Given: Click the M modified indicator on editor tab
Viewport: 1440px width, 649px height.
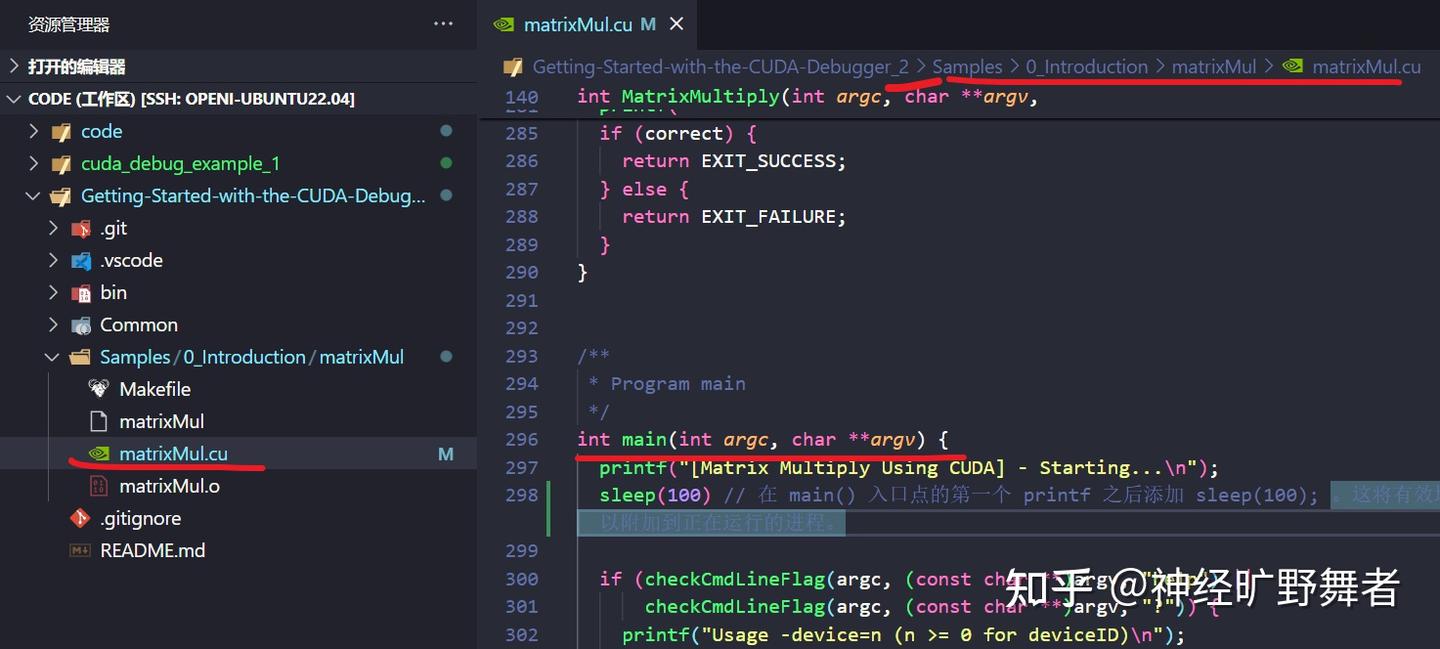Looking at the screenshot, I should pyautogui.click(x=648, y=25).
